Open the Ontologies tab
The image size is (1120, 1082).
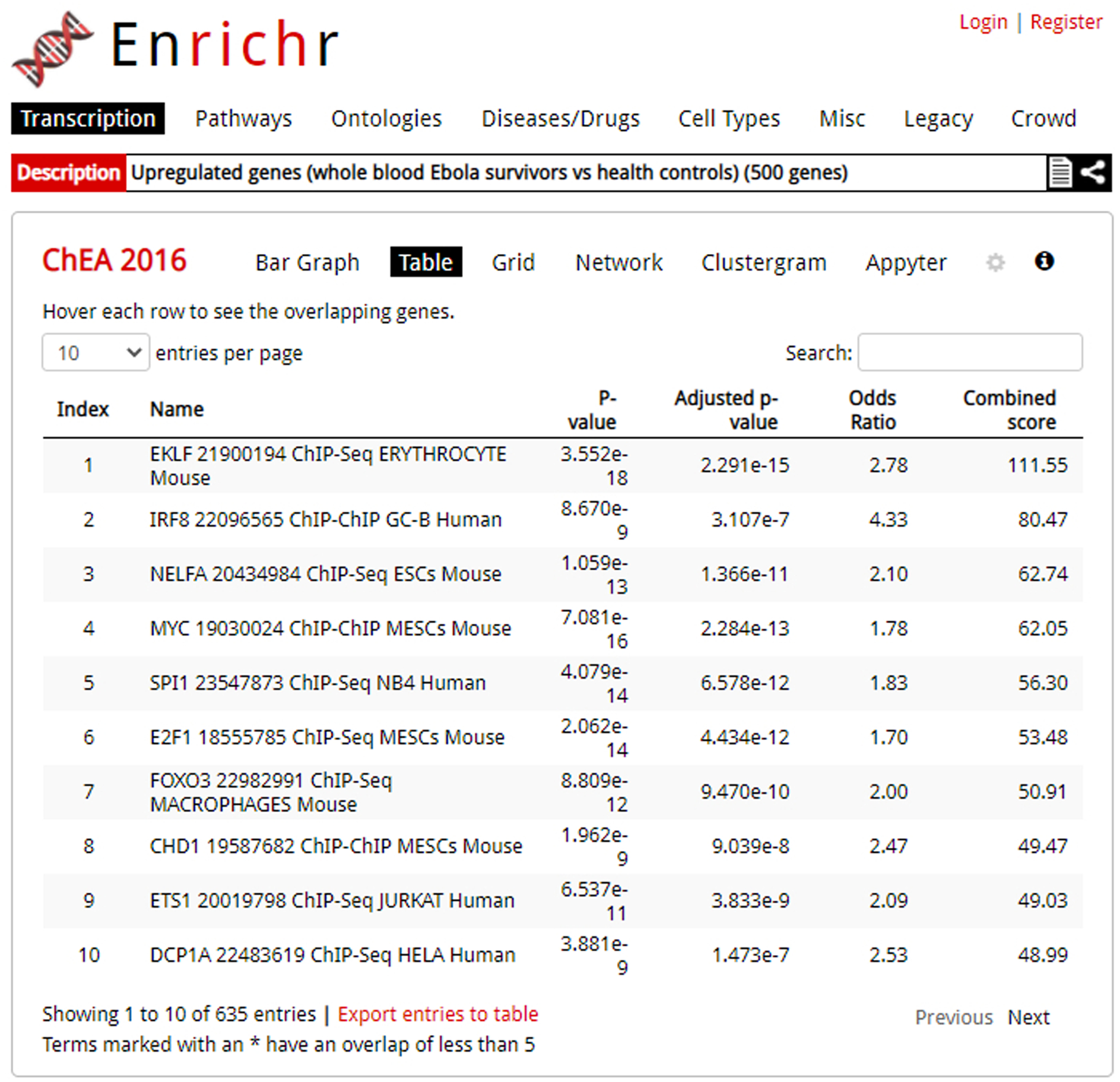(386, 119)
